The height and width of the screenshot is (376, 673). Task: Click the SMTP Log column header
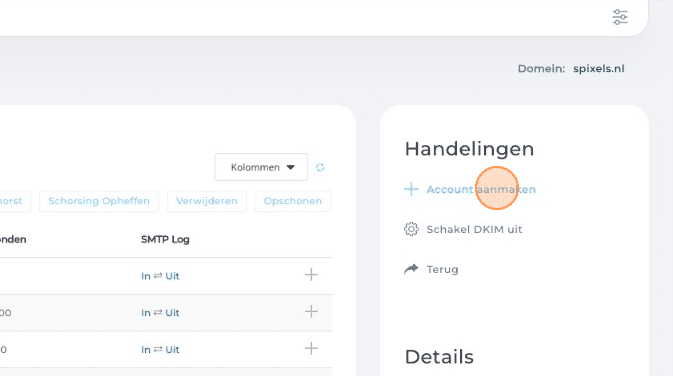pos(165,240)
